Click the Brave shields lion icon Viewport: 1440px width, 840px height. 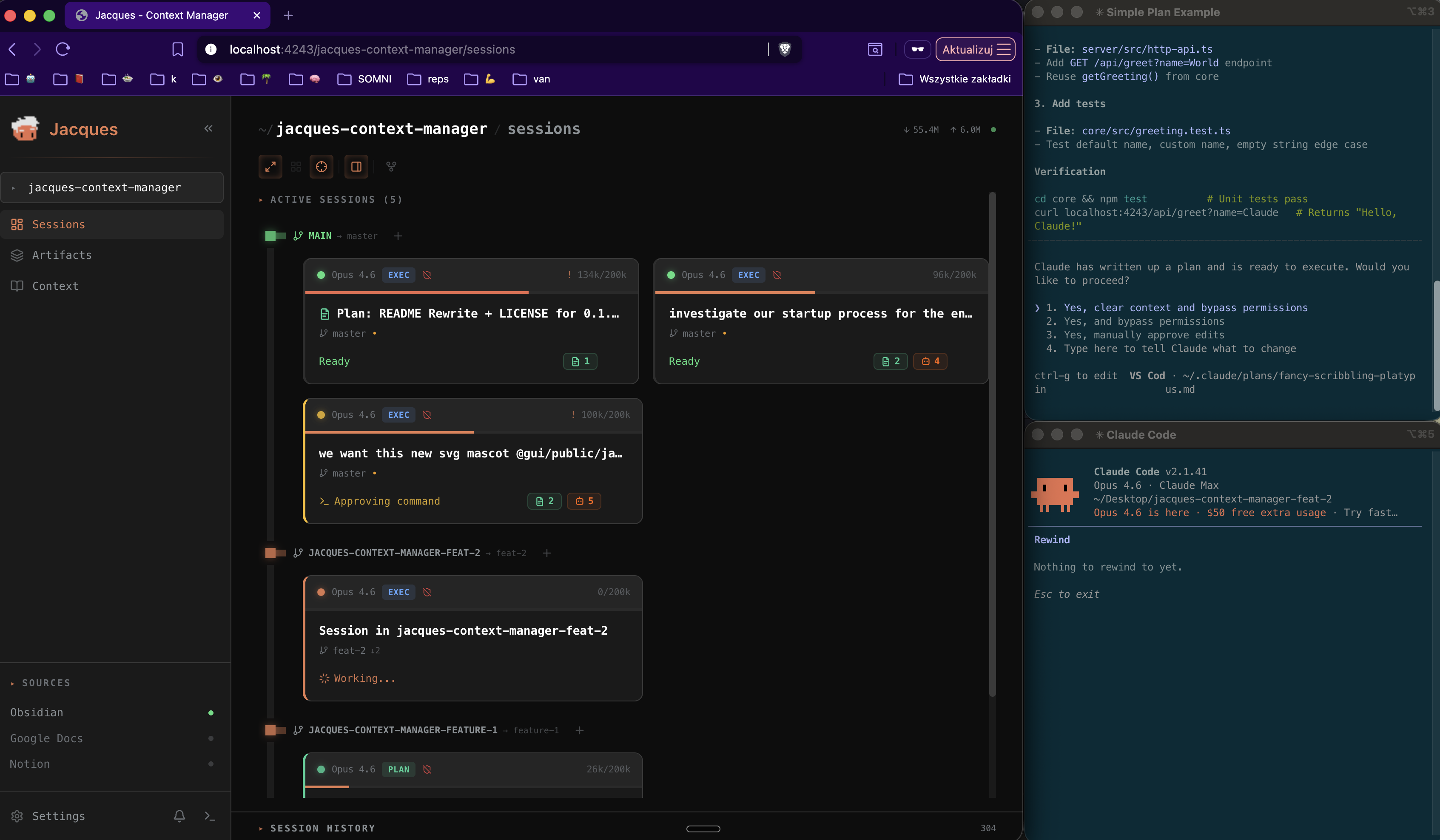tap(785, 49)
